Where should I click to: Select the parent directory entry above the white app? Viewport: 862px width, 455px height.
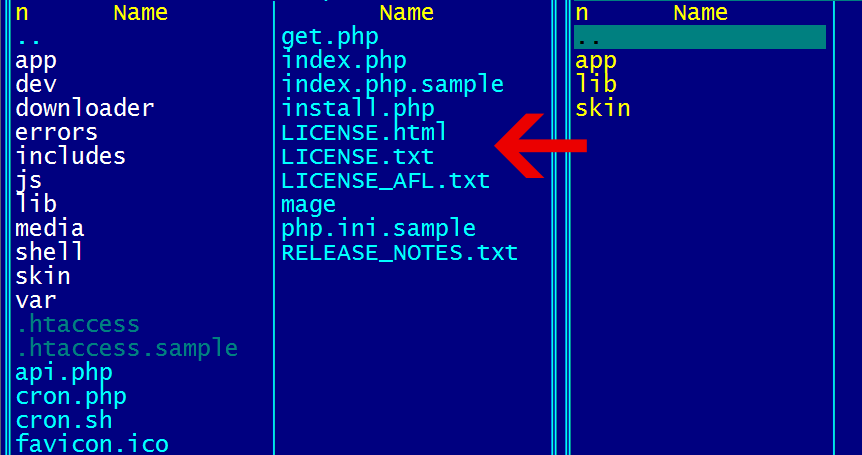(29, 41)
